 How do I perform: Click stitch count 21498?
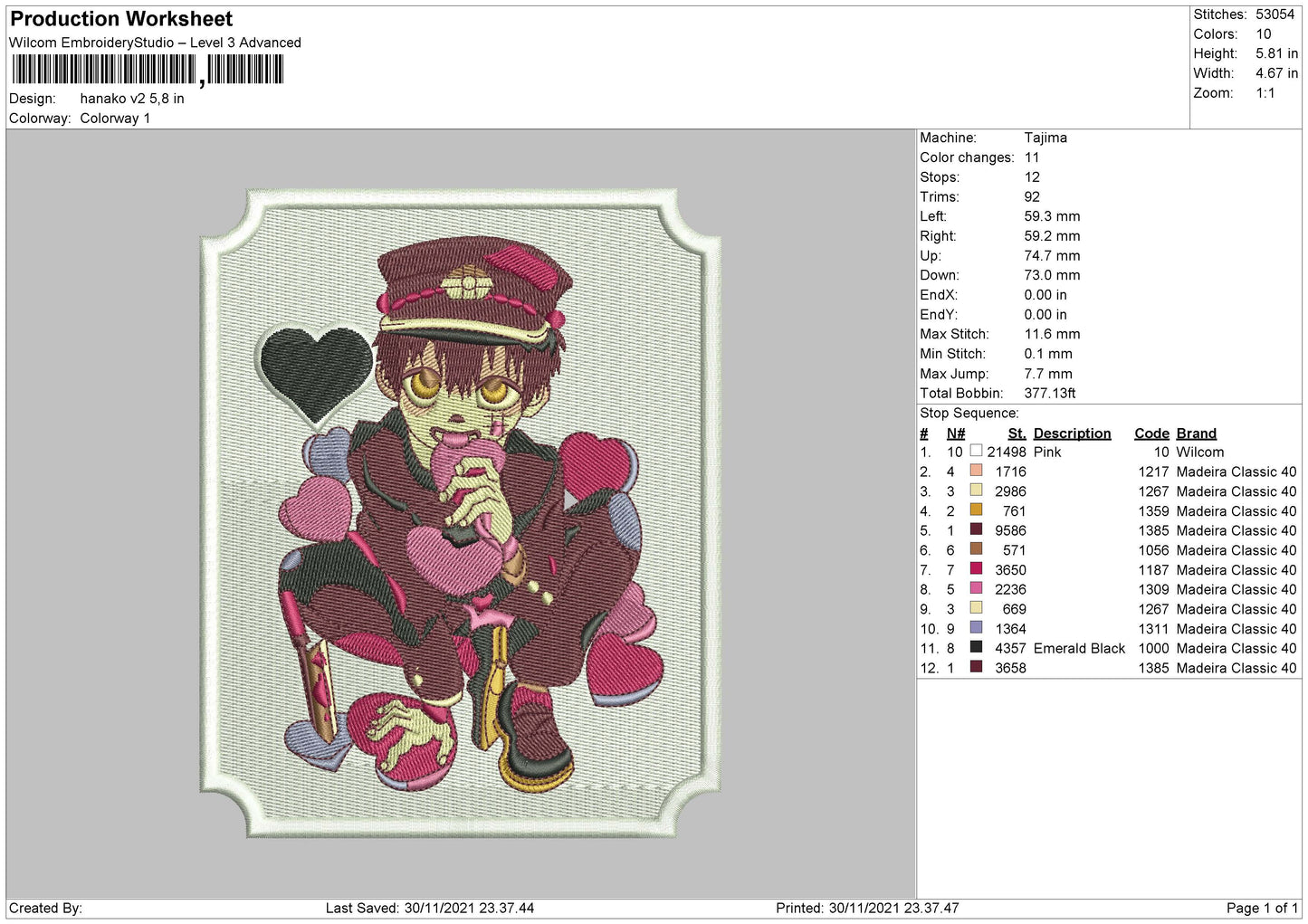pyautogui.click(x=1007, y=452)
